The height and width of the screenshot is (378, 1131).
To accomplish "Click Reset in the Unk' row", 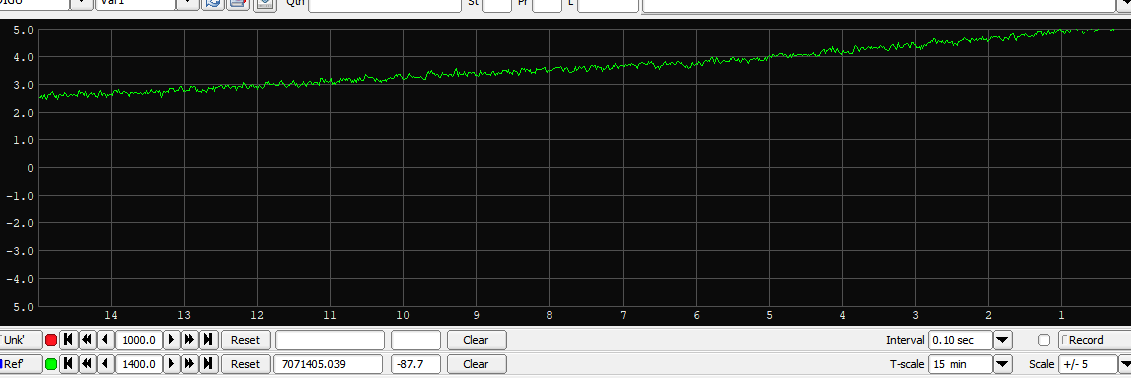I will [245, 340].
